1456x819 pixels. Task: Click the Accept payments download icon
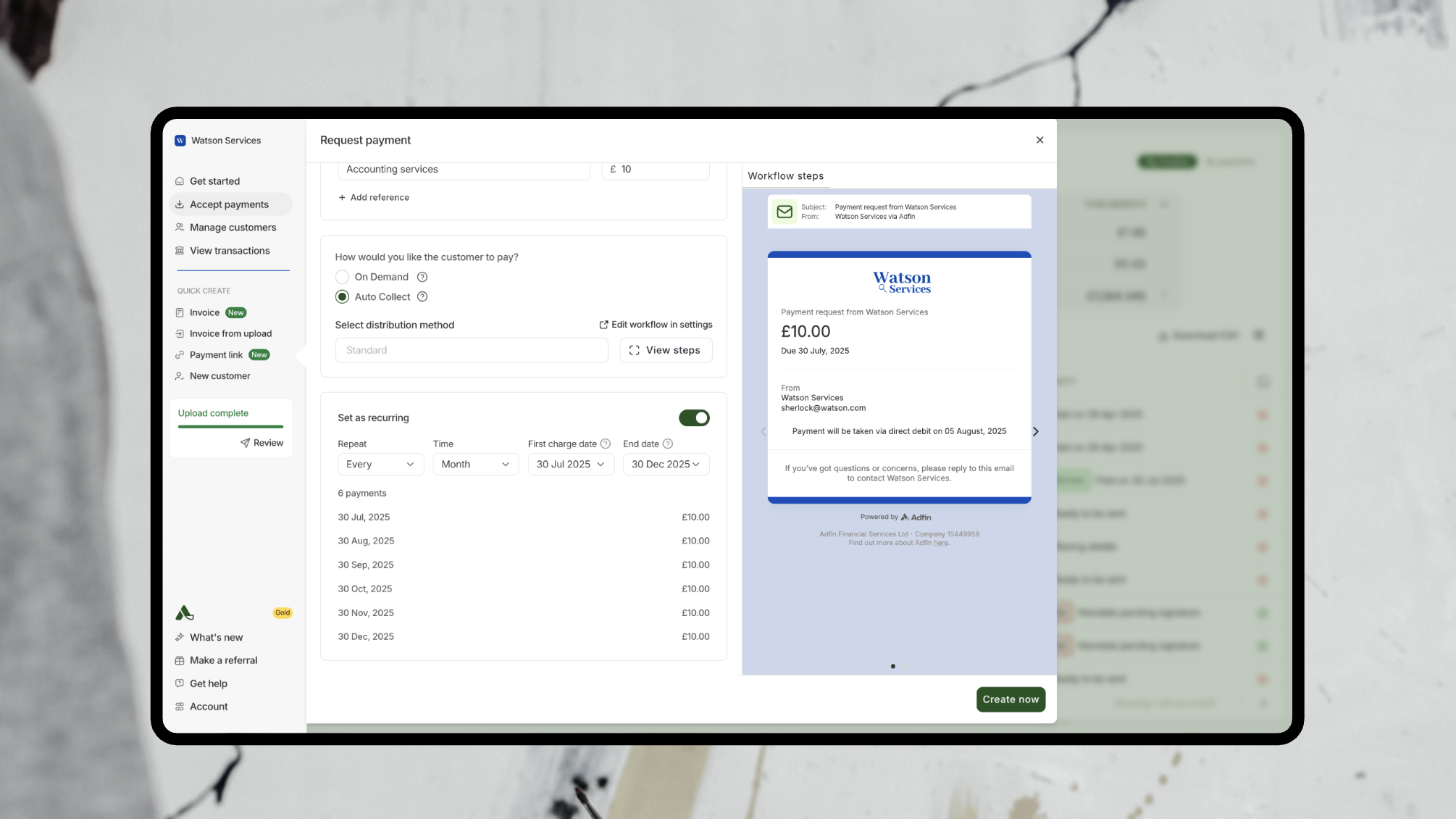click(180, 204)
